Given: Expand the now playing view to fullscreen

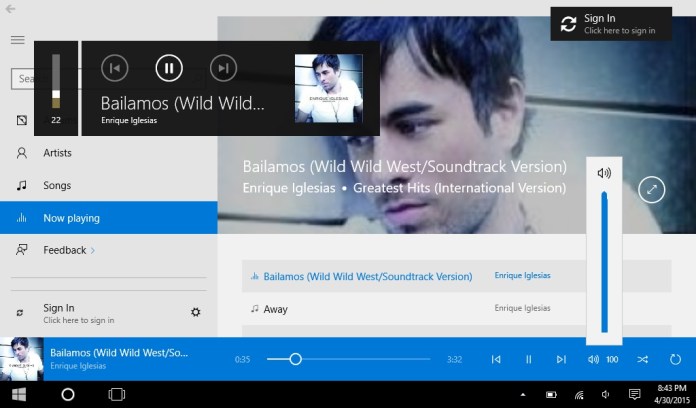Looking at the screenshot, I should pyautogui.click(x=651, y=190).
